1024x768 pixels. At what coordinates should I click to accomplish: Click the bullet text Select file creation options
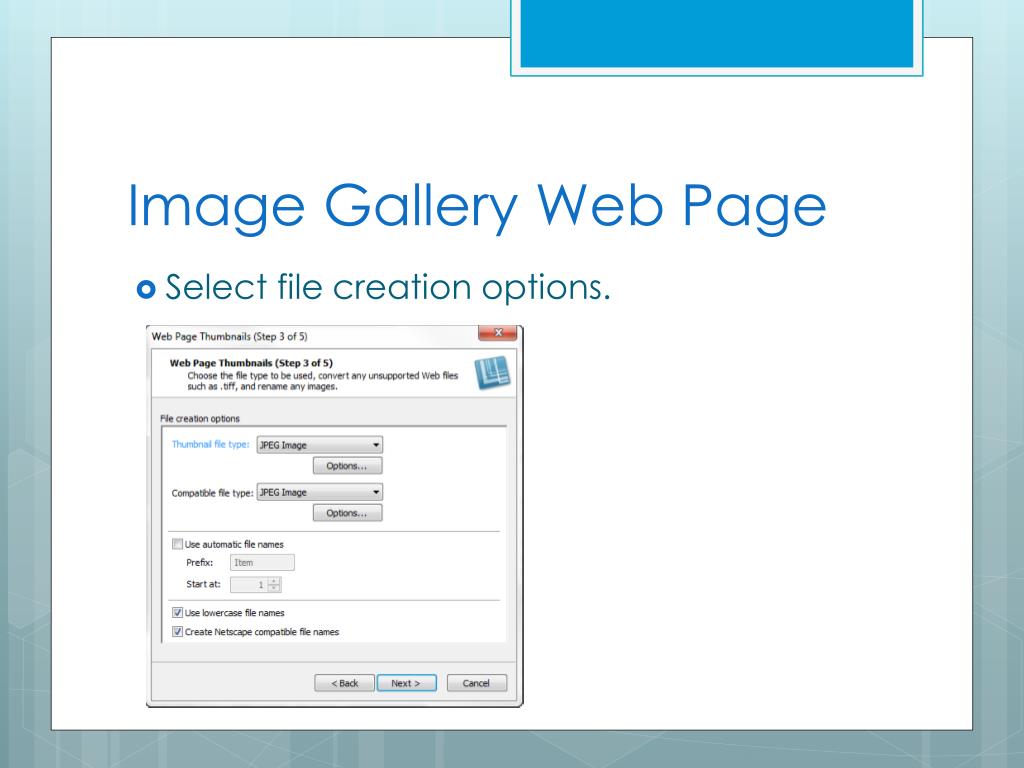(387, 287)
